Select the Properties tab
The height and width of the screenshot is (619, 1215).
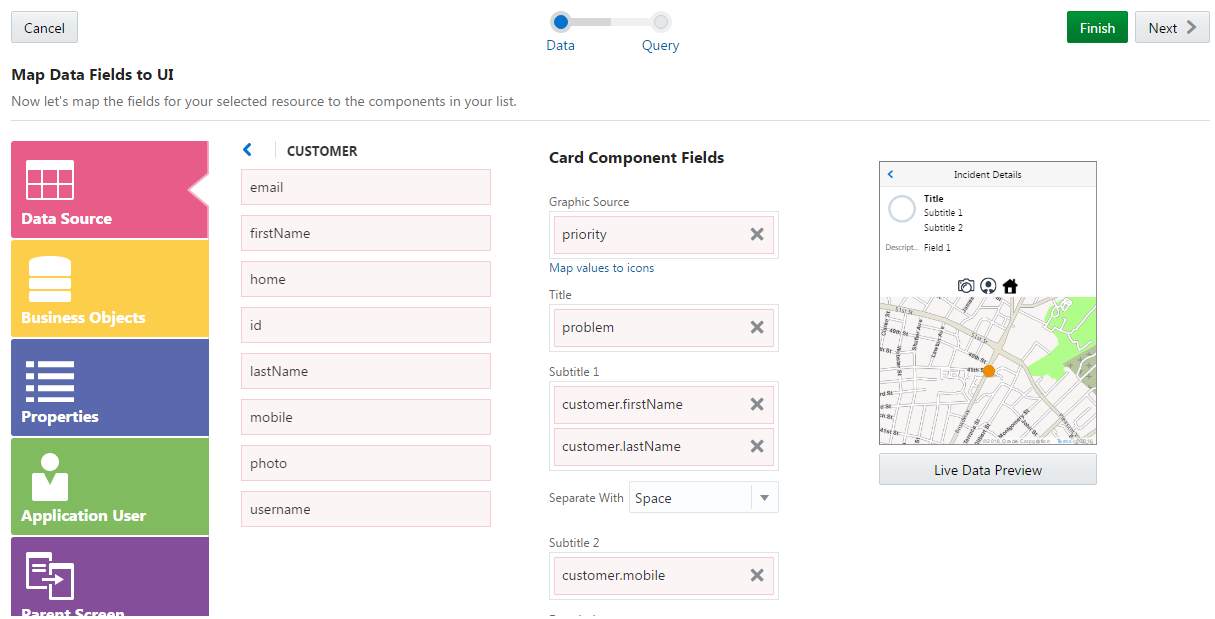109,387
